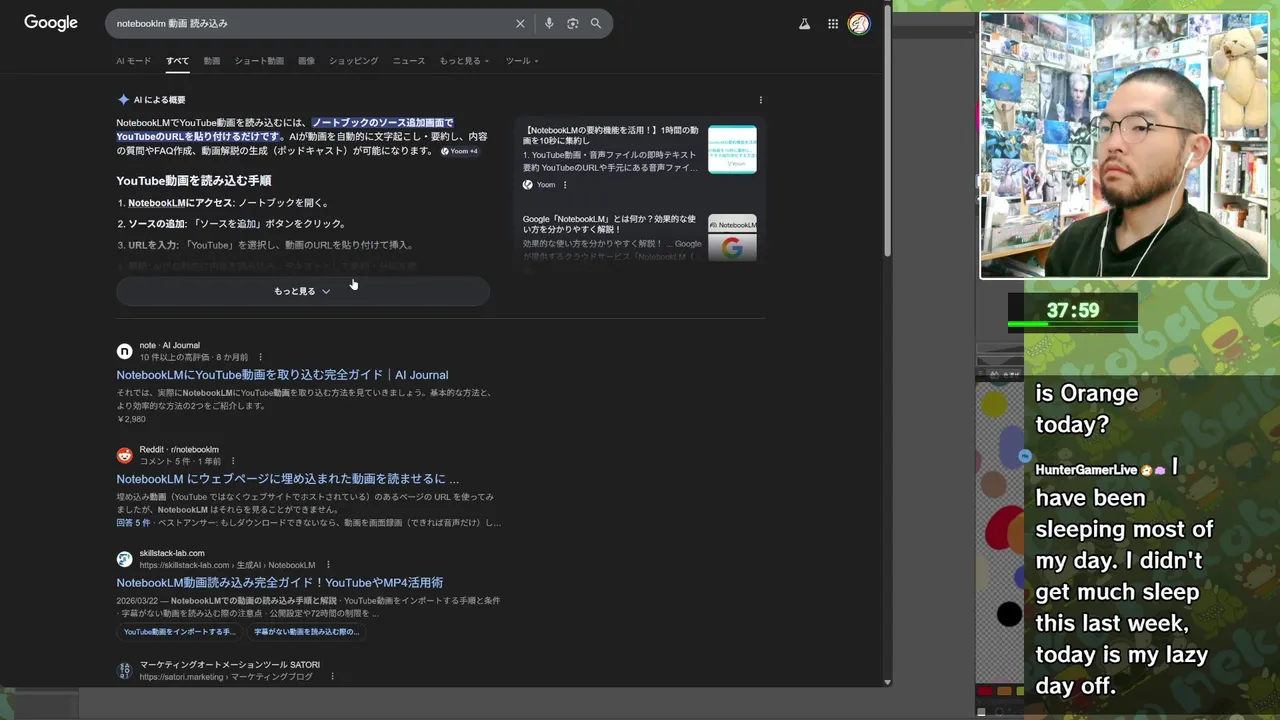Switch to ショッピング tab

point(354,61)
